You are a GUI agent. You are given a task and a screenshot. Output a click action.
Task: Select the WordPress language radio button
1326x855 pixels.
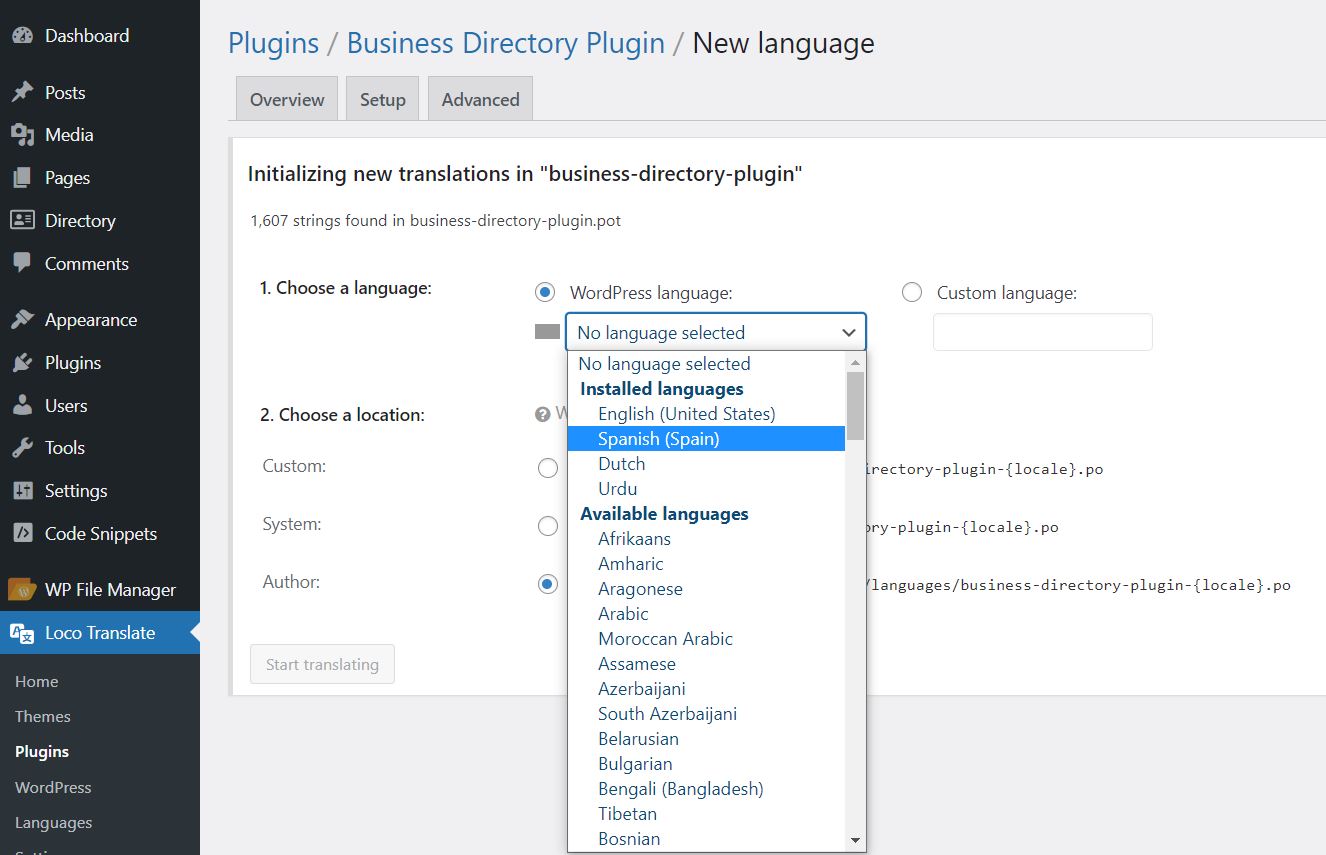click(545, 292)
